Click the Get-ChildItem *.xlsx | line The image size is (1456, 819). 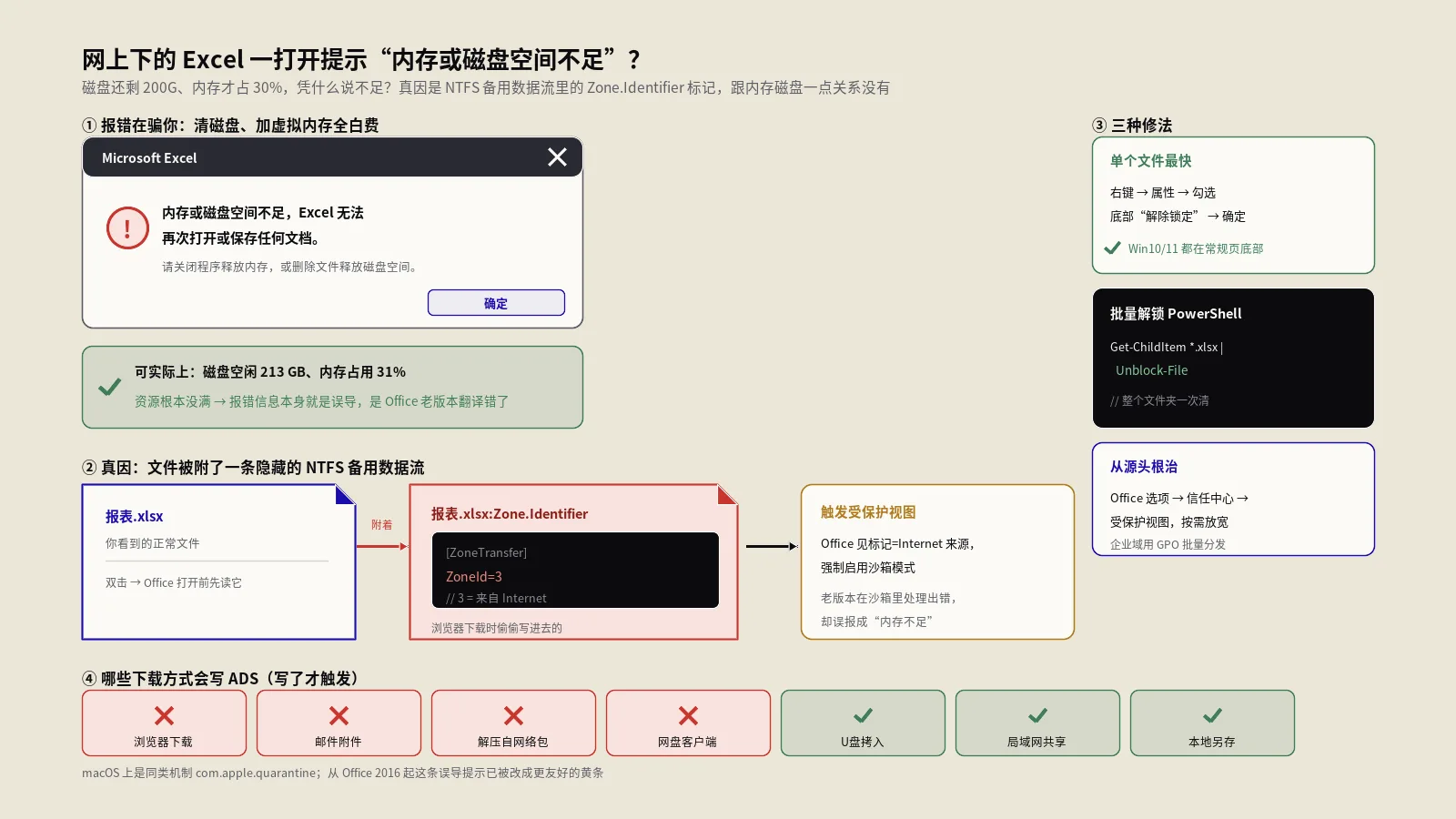coord(1167,347)
